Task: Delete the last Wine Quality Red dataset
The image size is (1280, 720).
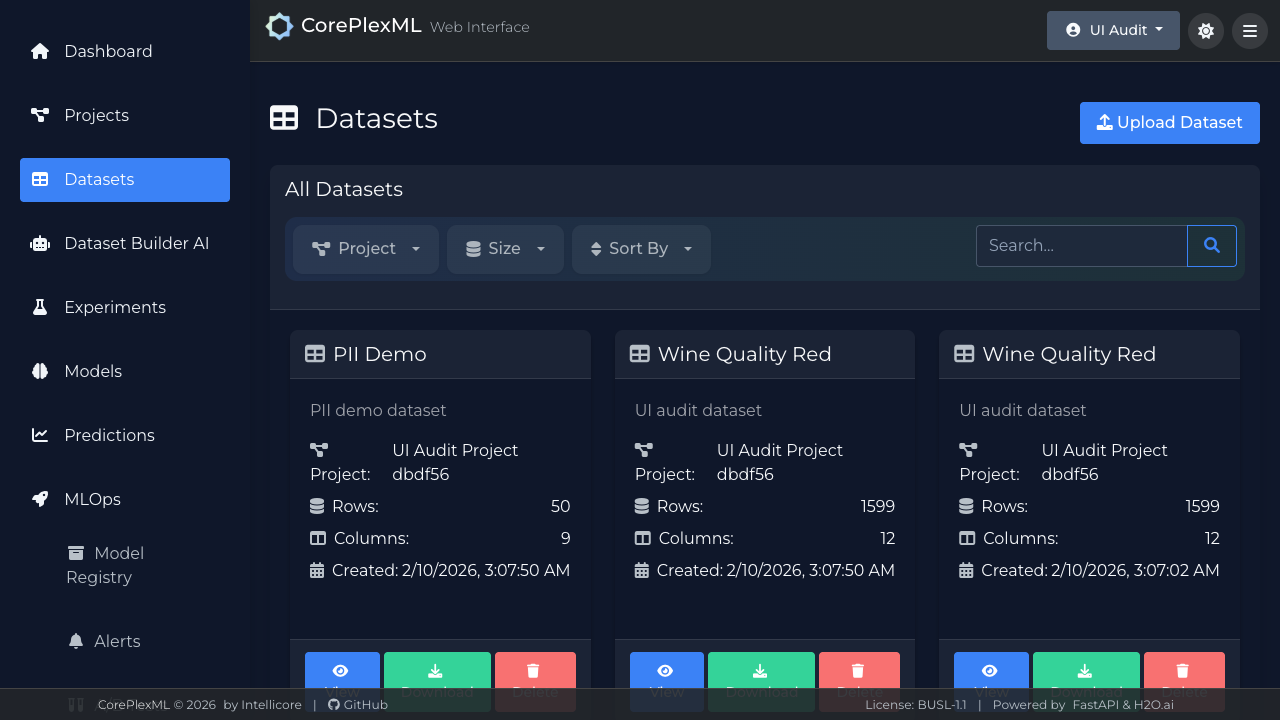Action: 1183,672
